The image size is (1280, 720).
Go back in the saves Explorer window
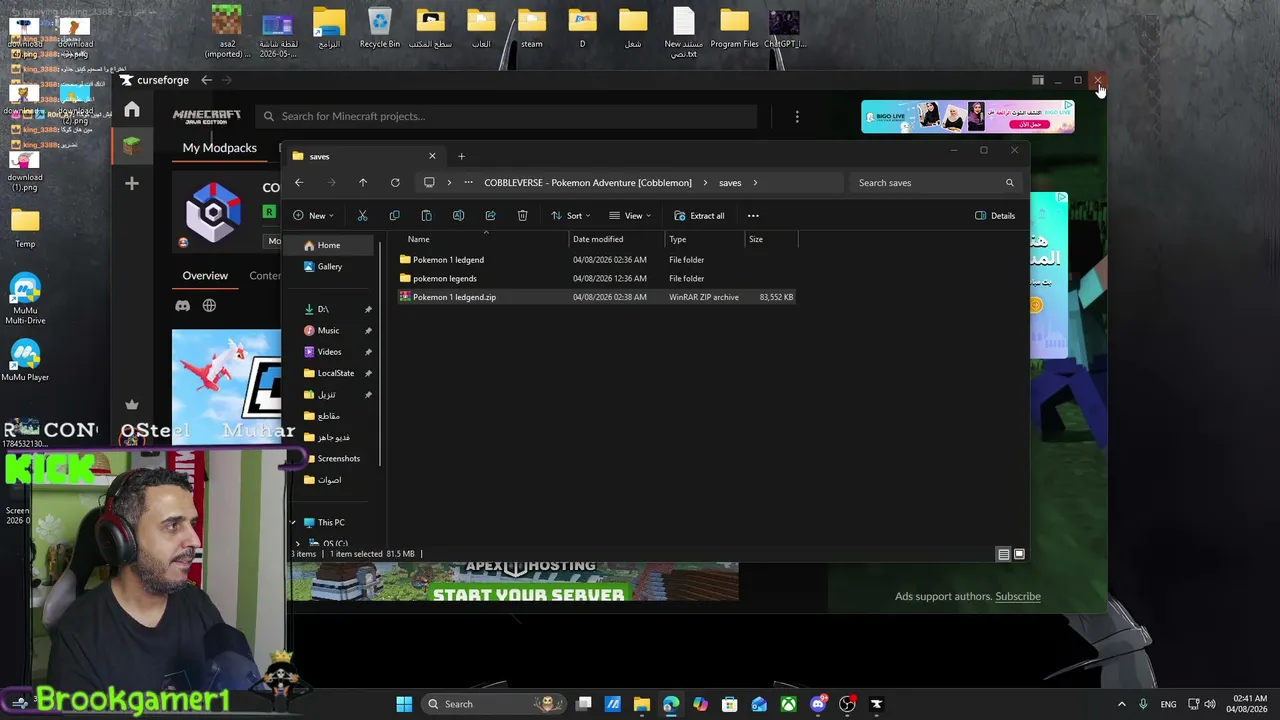click(299, 183)
